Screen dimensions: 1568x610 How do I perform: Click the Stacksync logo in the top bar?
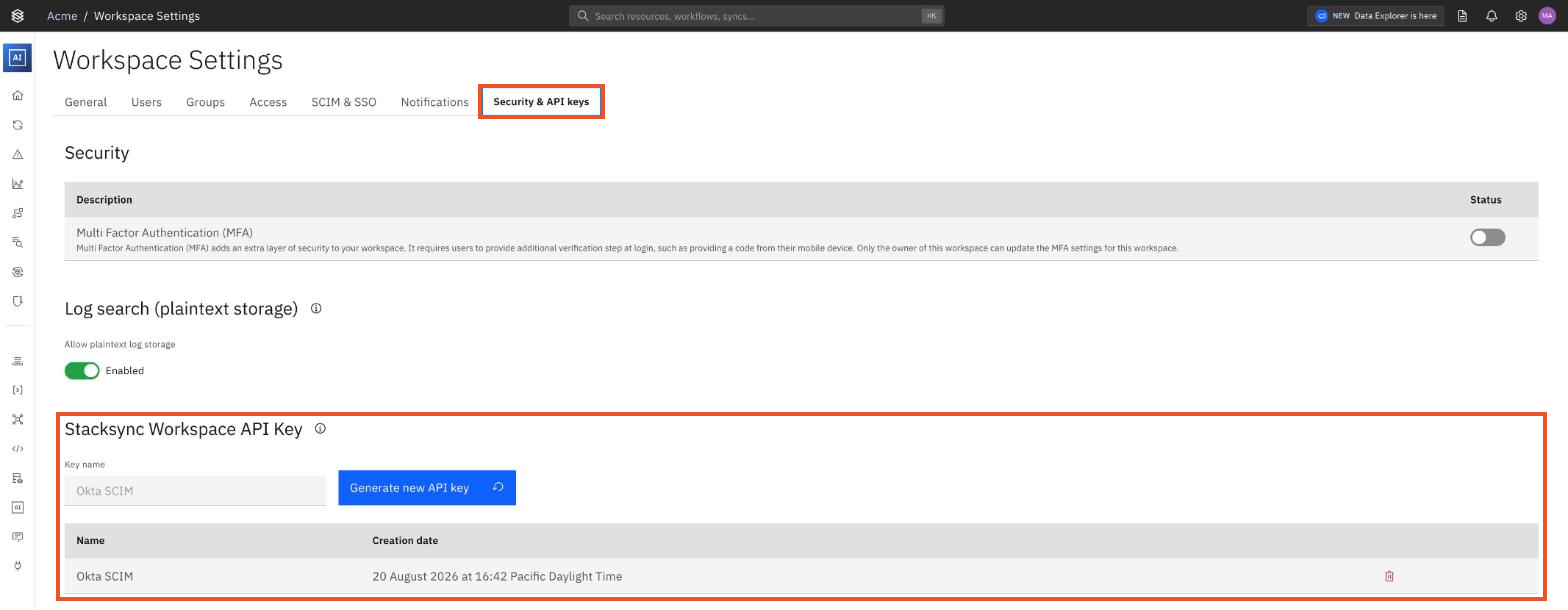point(17,16)
